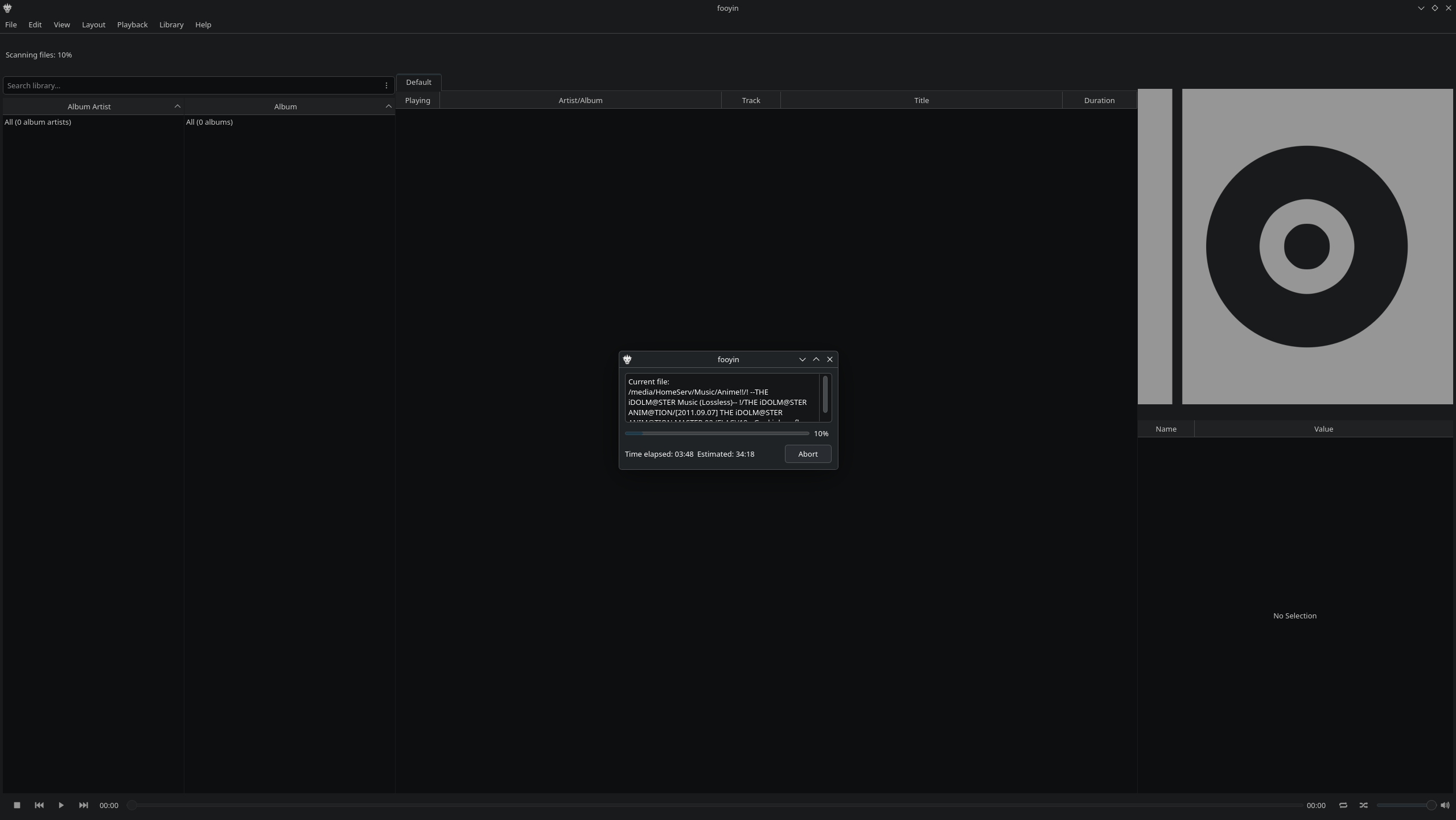
Task: Switch to the Default playlist tab
Action: pos(418,82)
